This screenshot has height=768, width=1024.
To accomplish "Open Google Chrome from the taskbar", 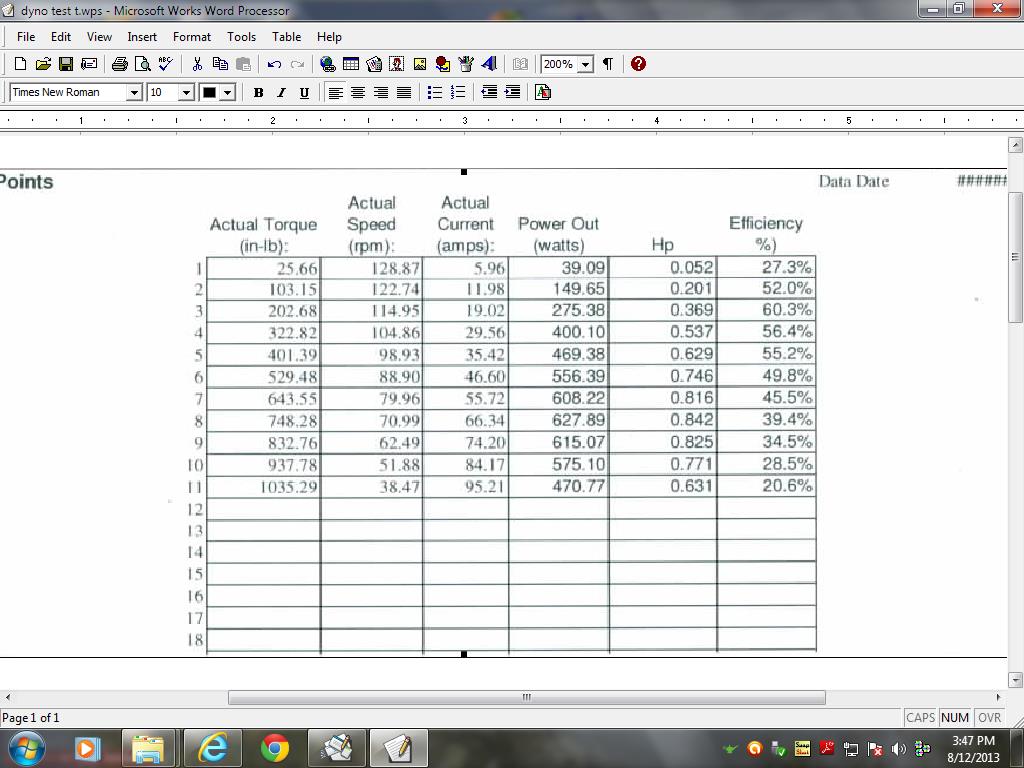I will click(274, 747).
